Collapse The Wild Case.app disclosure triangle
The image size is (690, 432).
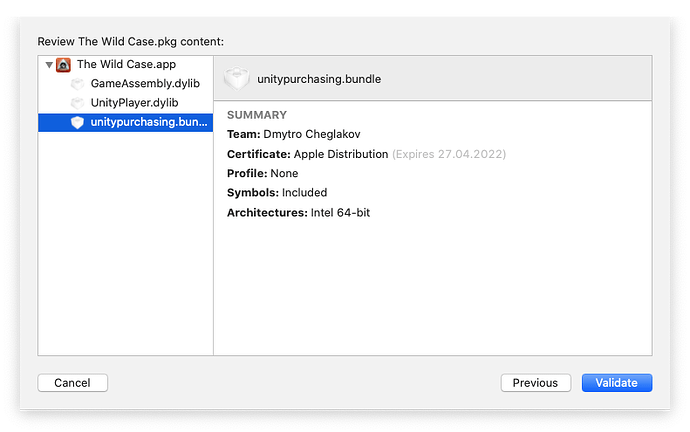tap(47, 65)
